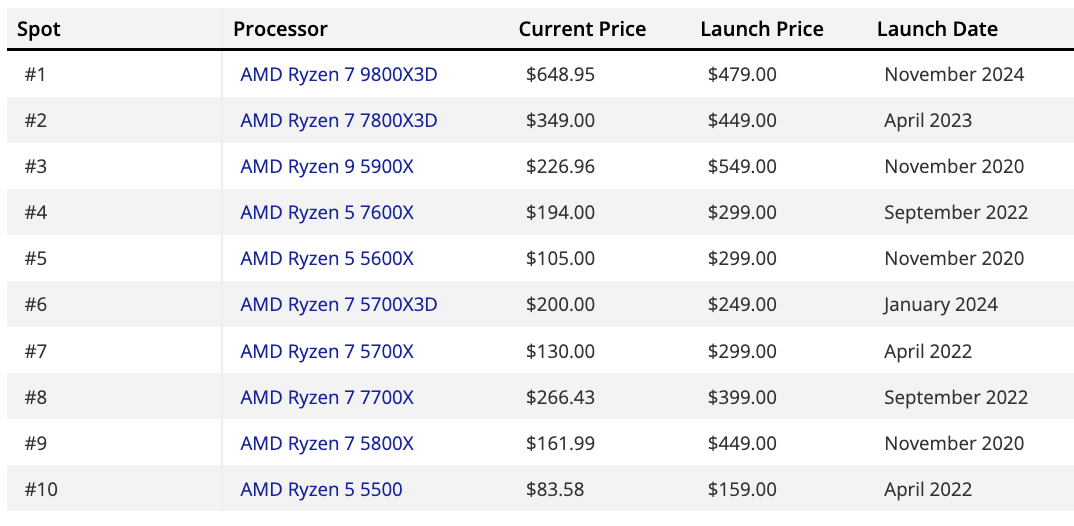Select the $549.00 launch price cell
The width and height of the screenshot is (1074, 526).
742,167
